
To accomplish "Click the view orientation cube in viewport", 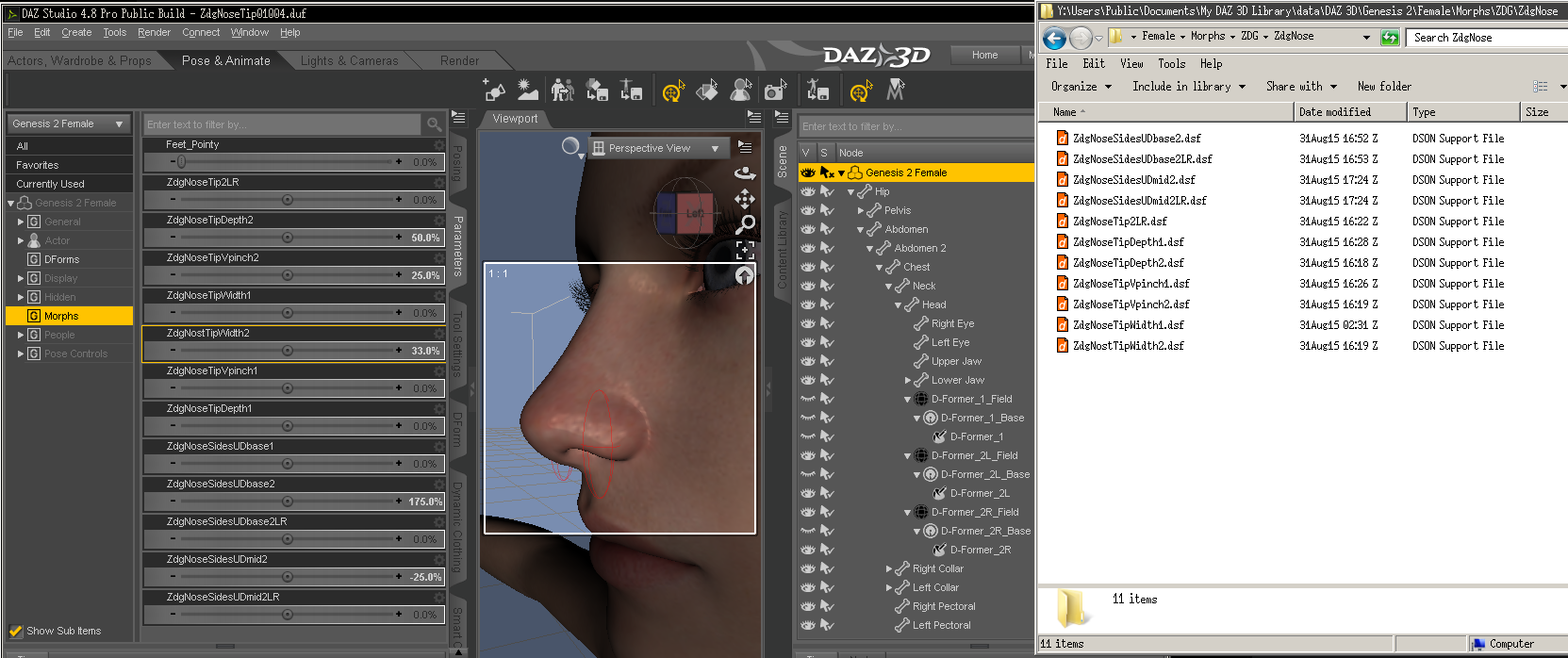I will (x=685, y=213).
